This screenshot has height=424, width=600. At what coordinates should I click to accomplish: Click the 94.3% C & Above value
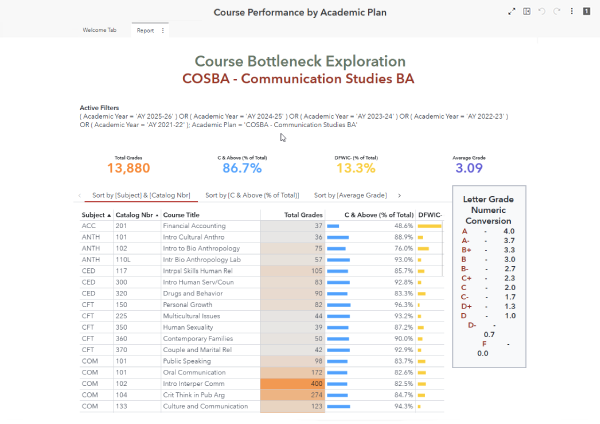[404, 406]
